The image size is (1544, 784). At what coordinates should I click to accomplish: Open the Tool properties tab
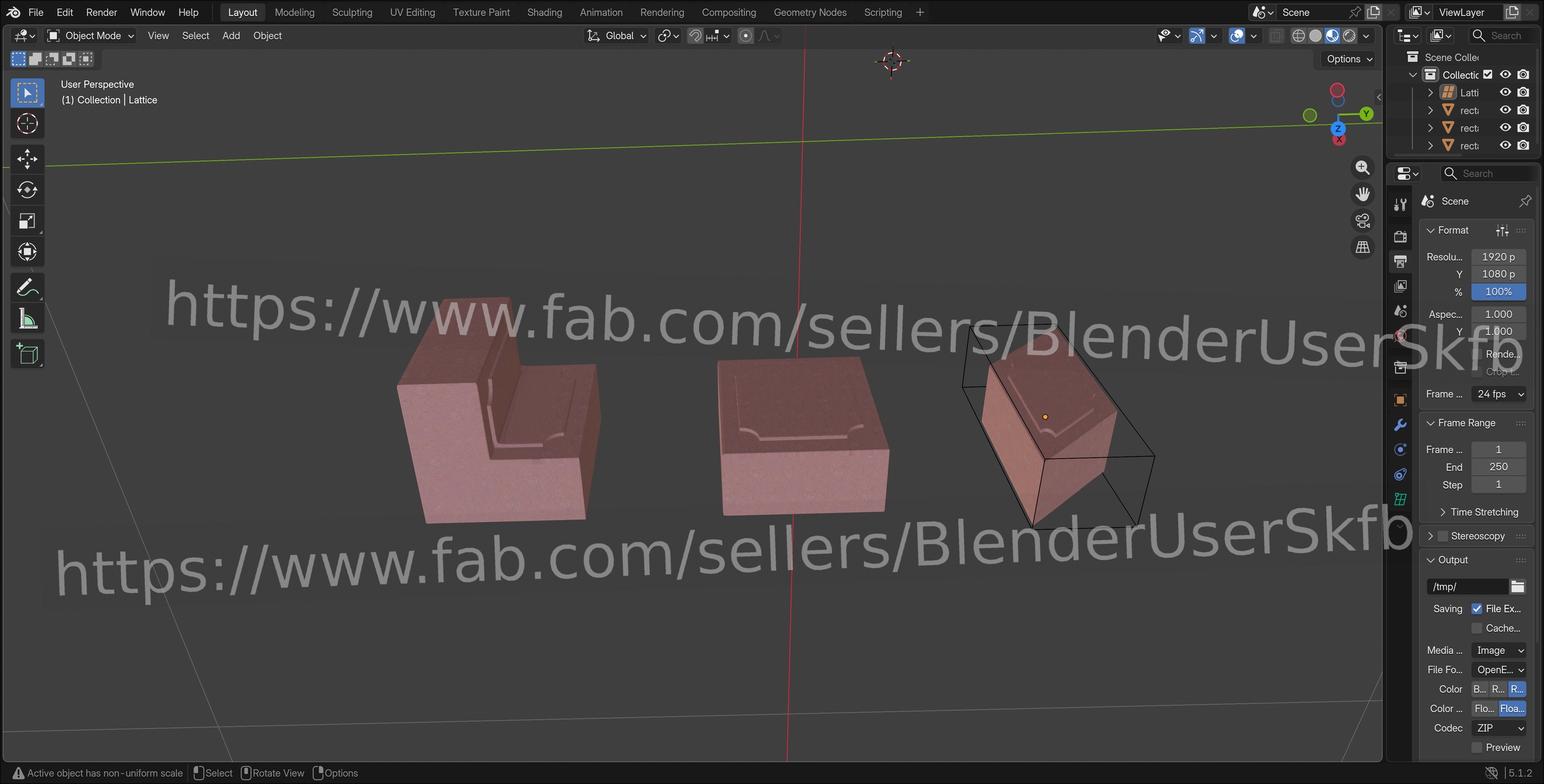point(1400,205)
